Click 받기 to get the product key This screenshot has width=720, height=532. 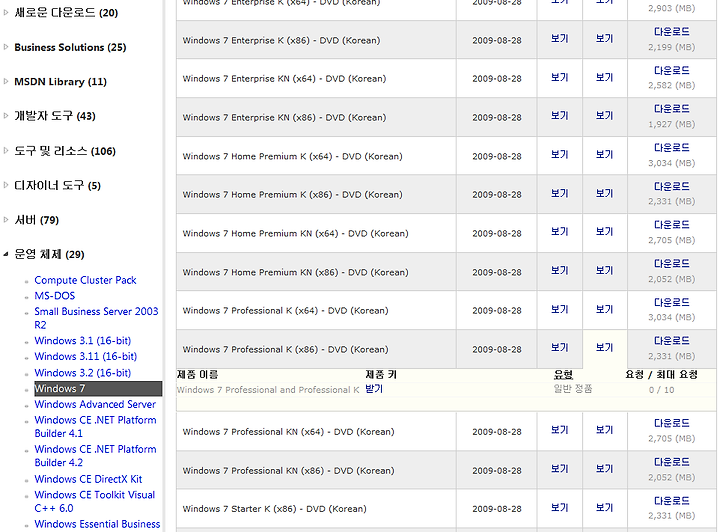pyautogui.click(x=374, y=389)
